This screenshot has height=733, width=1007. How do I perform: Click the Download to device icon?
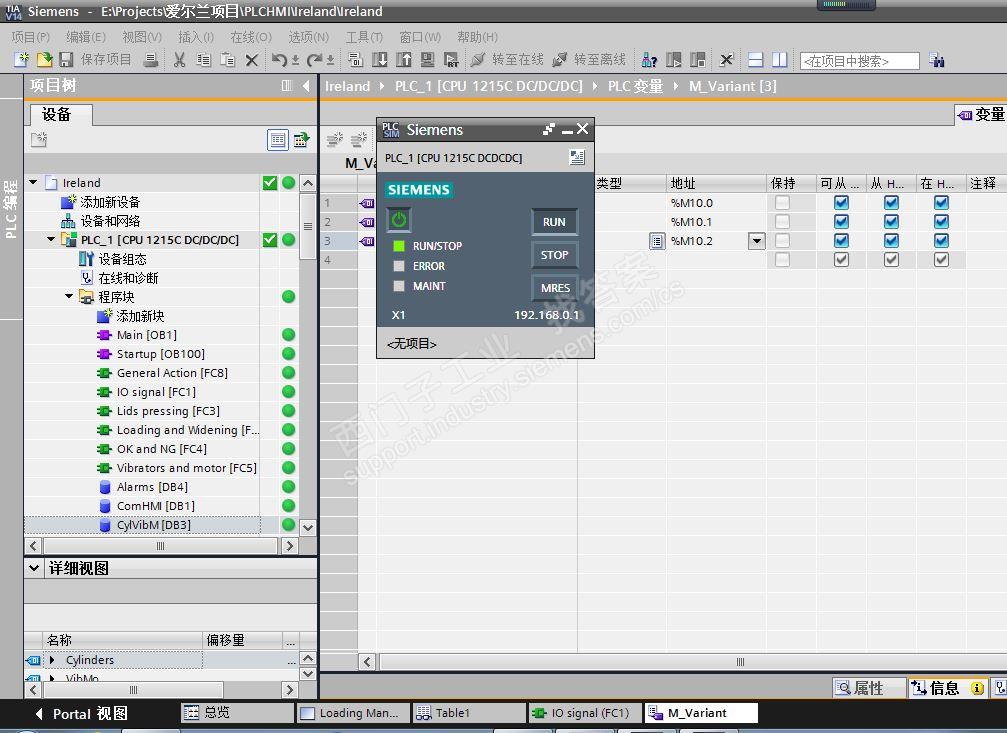(x=380, y=60)
